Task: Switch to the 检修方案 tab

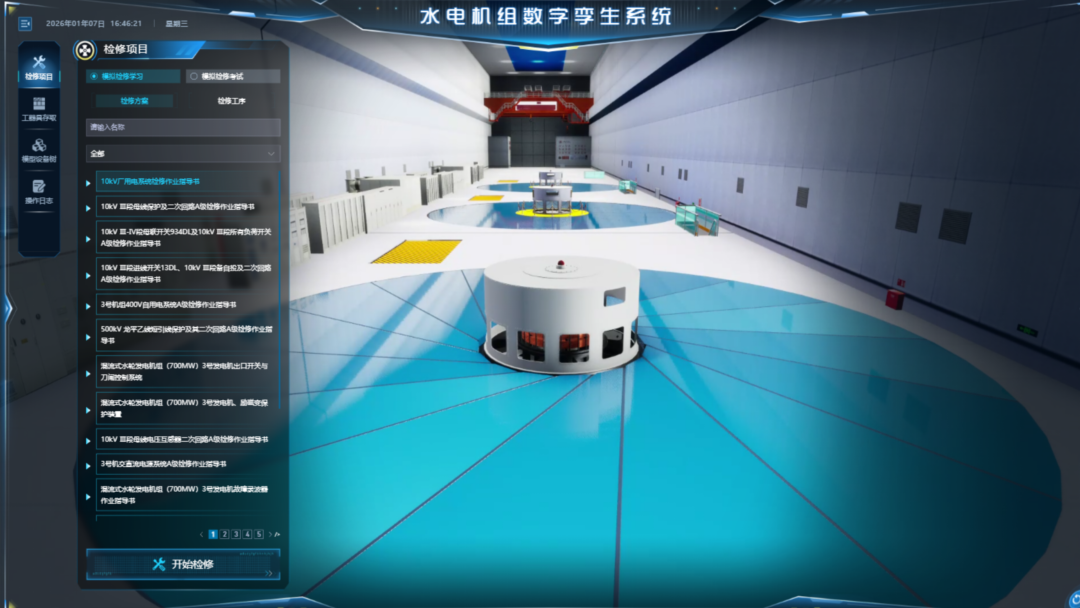Action: (x=134, y=101)
